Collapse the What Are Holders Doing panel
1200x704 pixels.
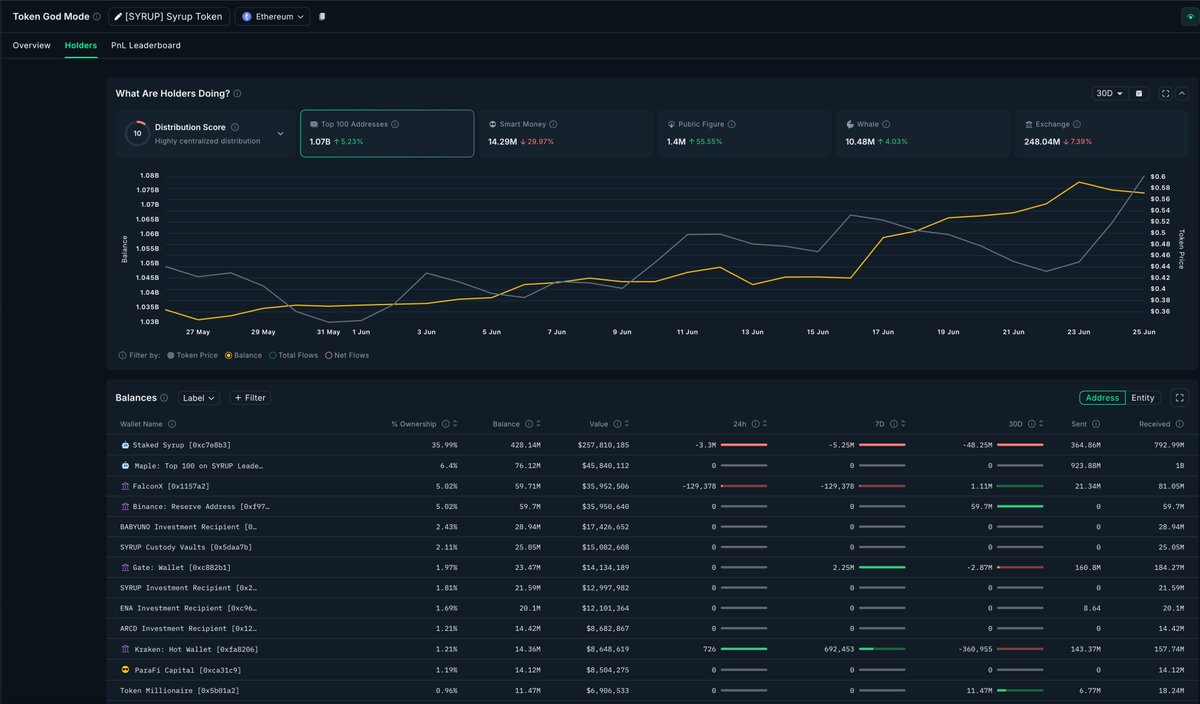tap(1182, 93)
